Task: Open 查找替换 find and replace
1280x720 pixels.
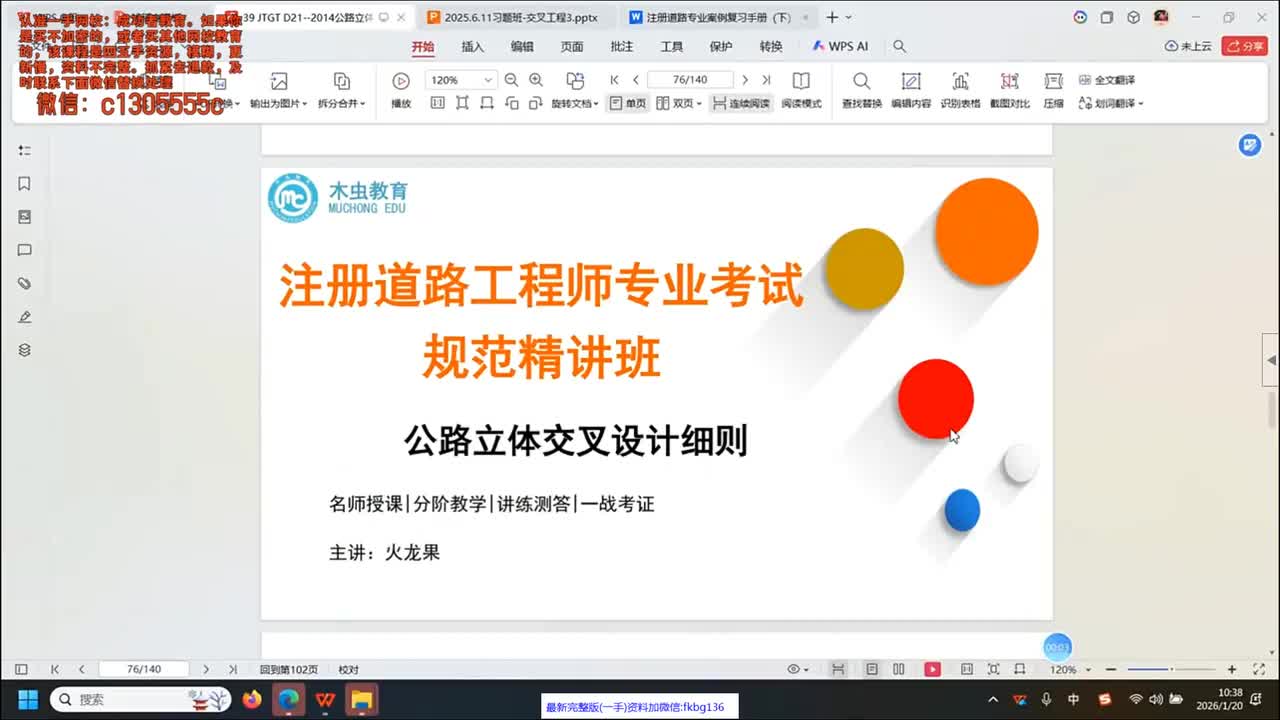Action: click(x=861, y=90)
